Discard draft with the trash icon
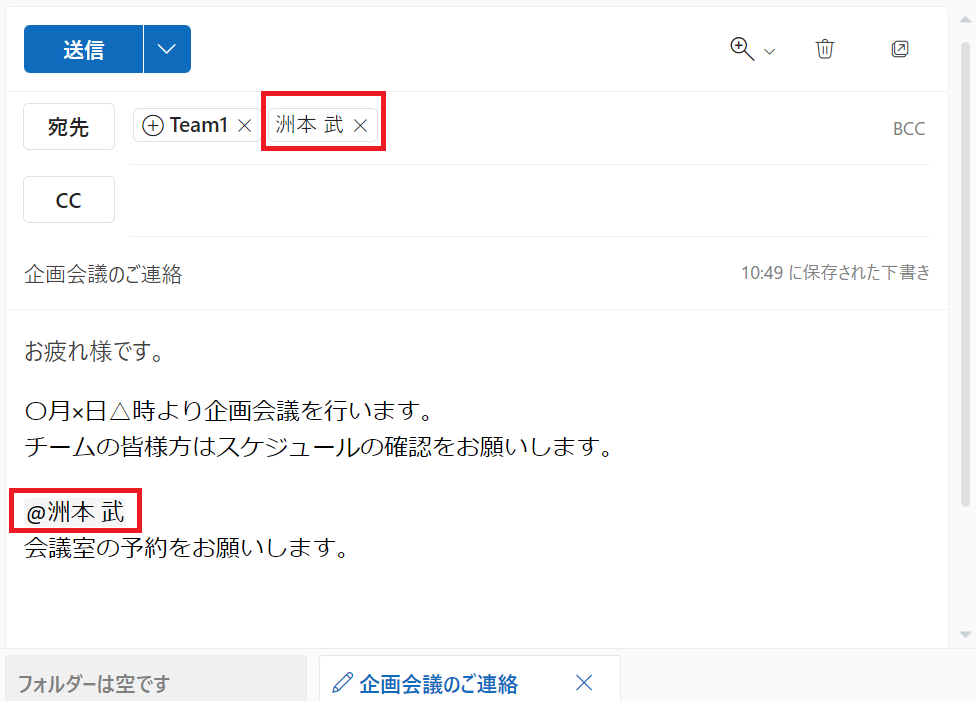This screenshot has width=976, height=701. coord(825,49)
